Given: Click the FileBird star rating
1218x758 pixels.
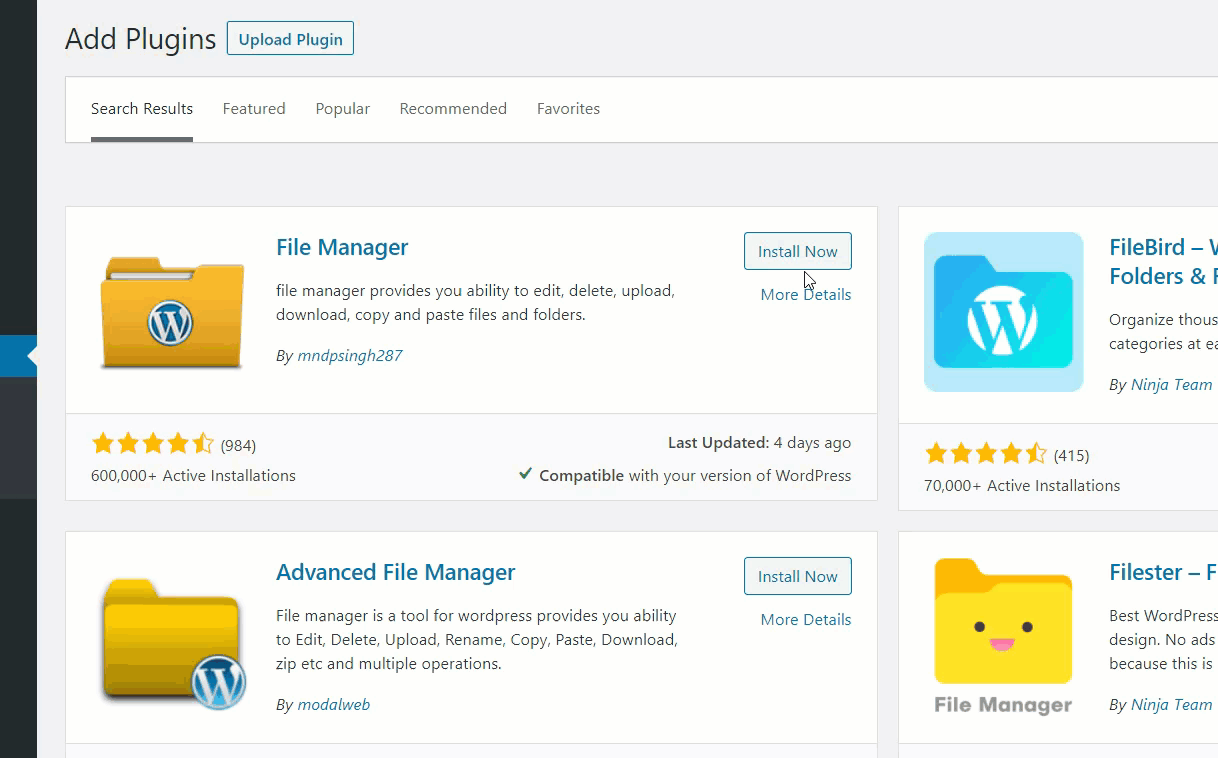Looking at the screenshot, I should click(x=986, y=454).
